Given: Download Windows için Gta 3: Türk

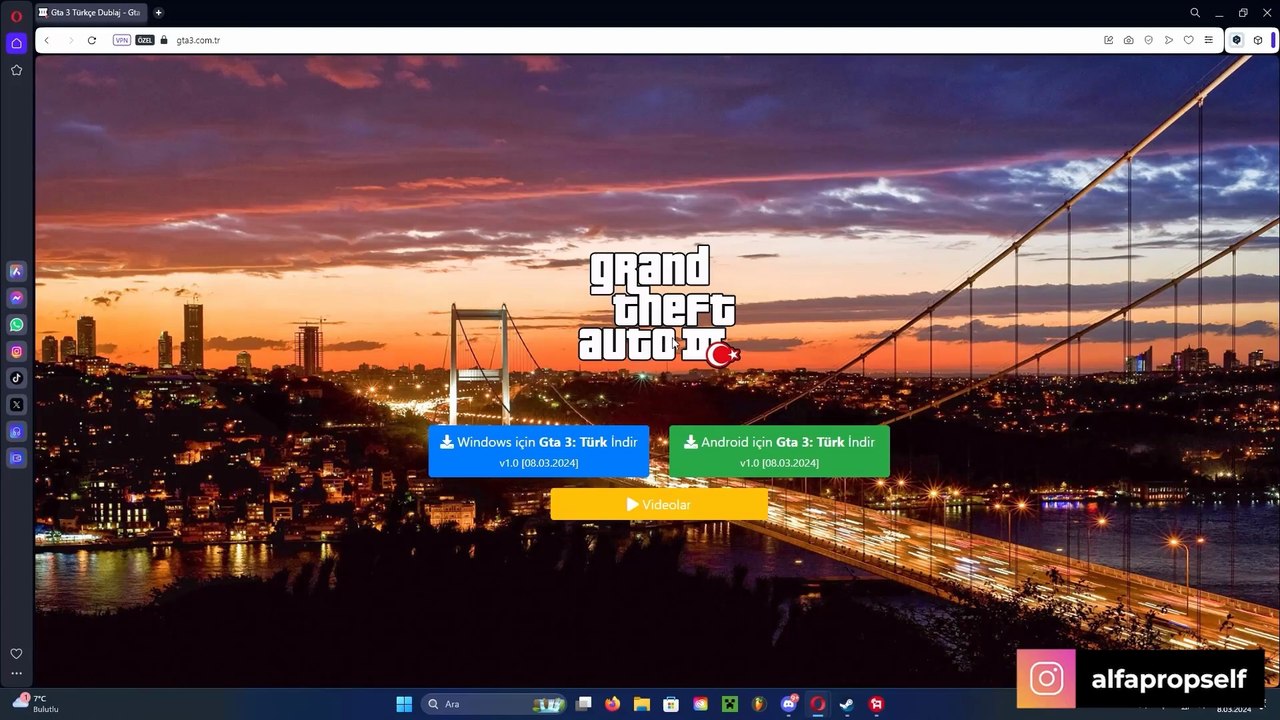Looking at the screenshot, I should pos(539,451).
